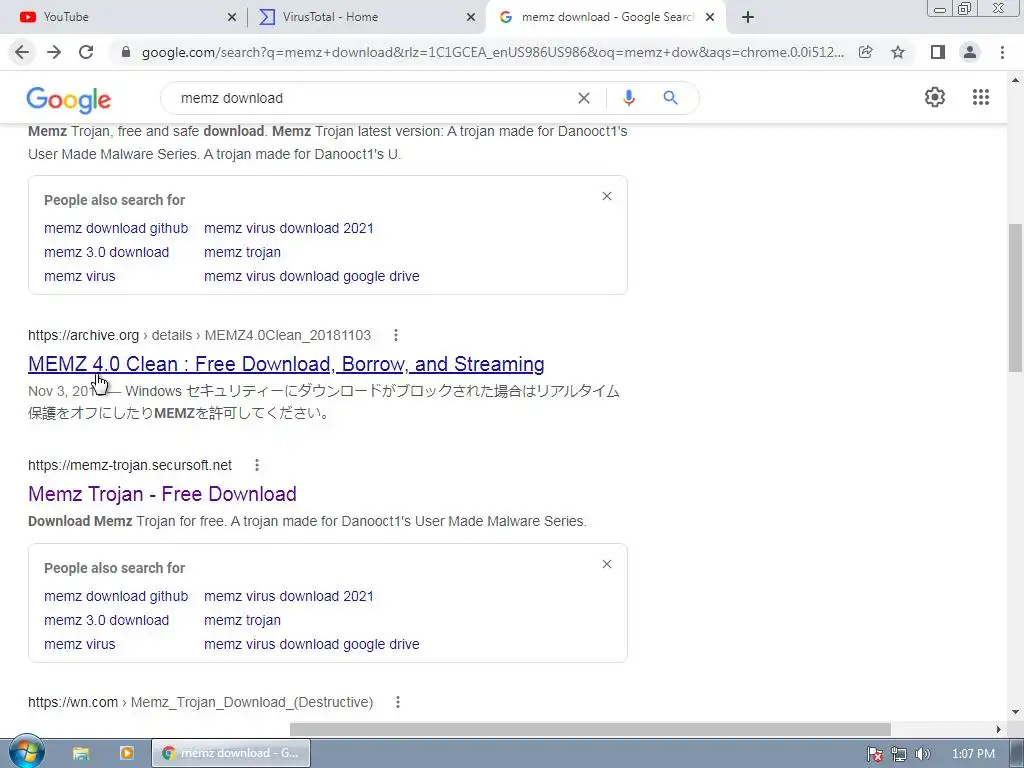Dismiss second People also search for box
The height and width of the screenshot is (768, 1024).
[x=607, y=564]
